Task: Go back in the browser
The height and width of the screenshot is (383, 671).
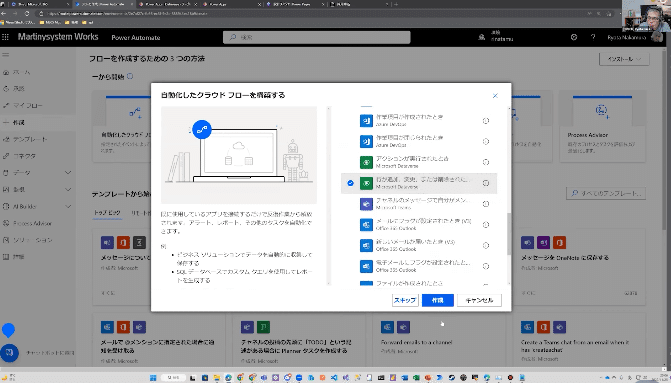Action: (x=4, y=14)
